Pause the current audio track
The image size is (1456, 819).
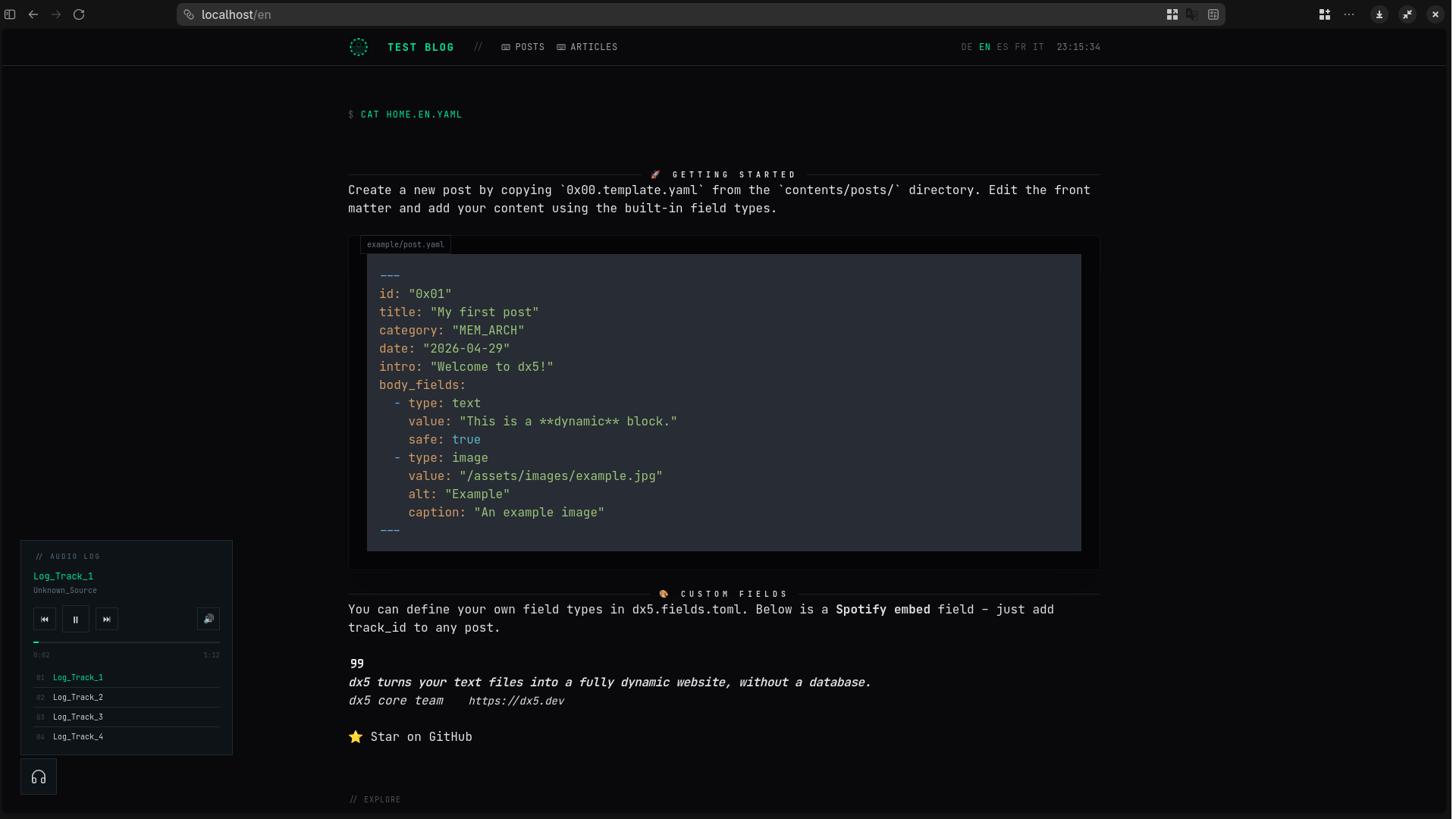coord(76,620)
